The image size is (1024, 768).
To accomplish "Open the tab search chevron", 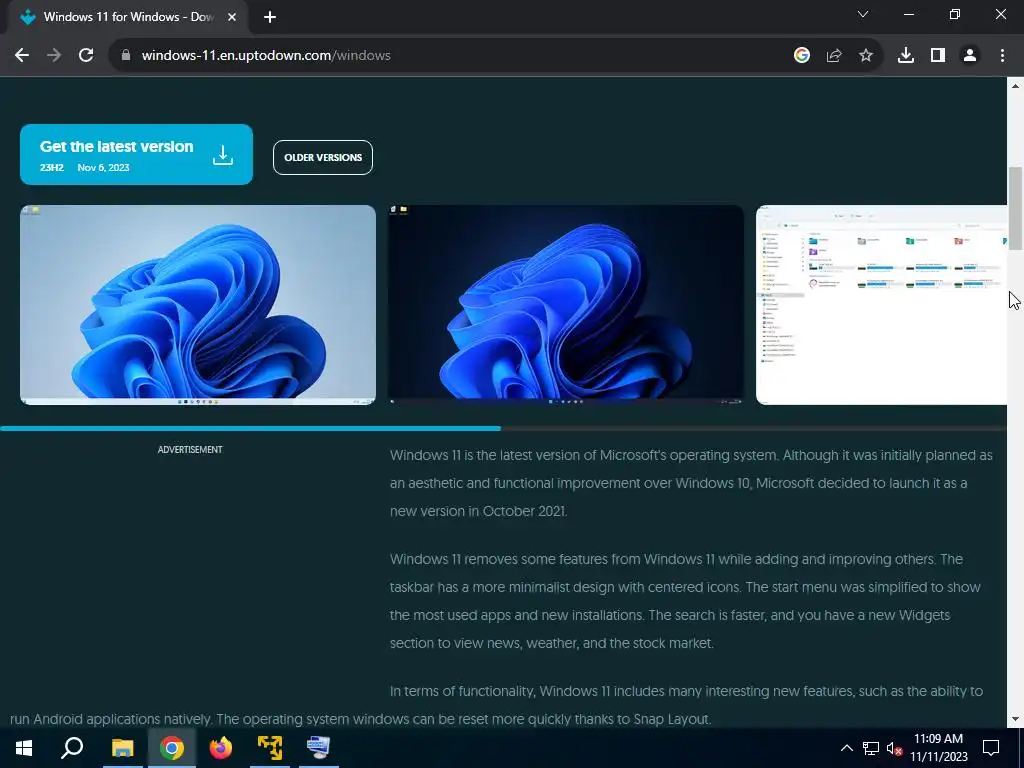I will [863, 14].
